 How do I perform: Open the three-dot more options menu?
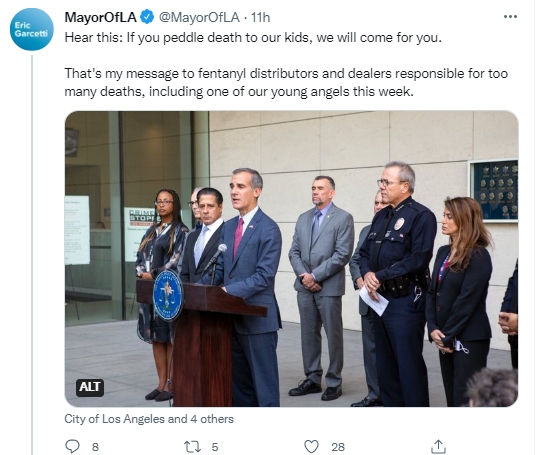510,16
